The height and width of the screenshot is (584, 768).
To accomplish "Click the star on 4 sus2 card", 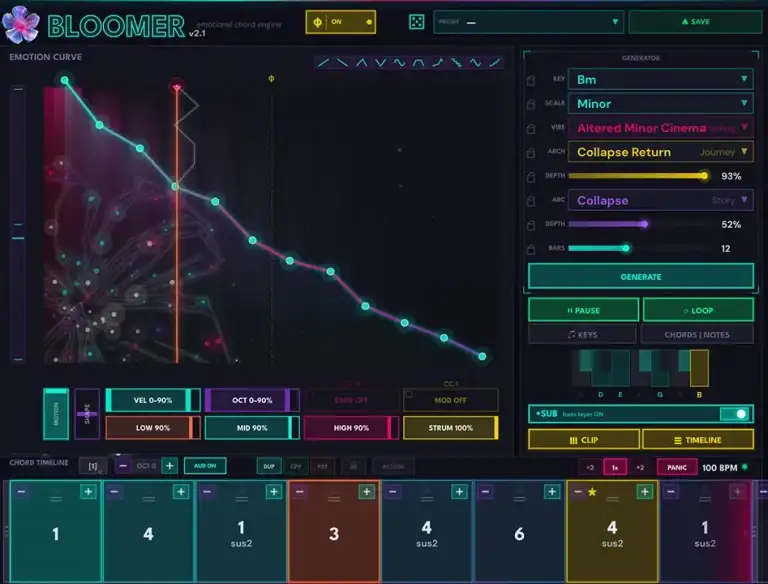I will tap(592, 491).
